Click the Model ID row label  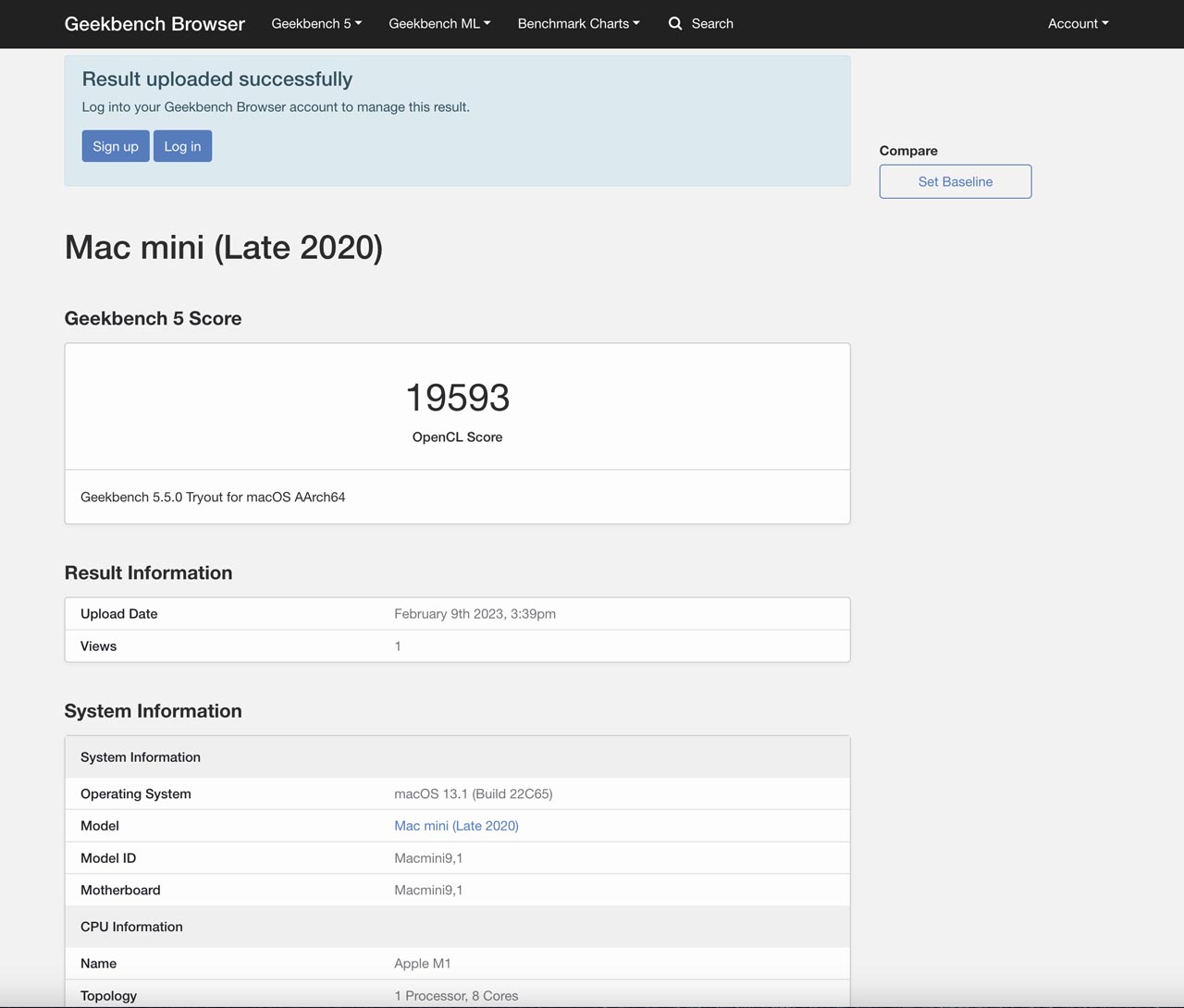tap(108, 858)
